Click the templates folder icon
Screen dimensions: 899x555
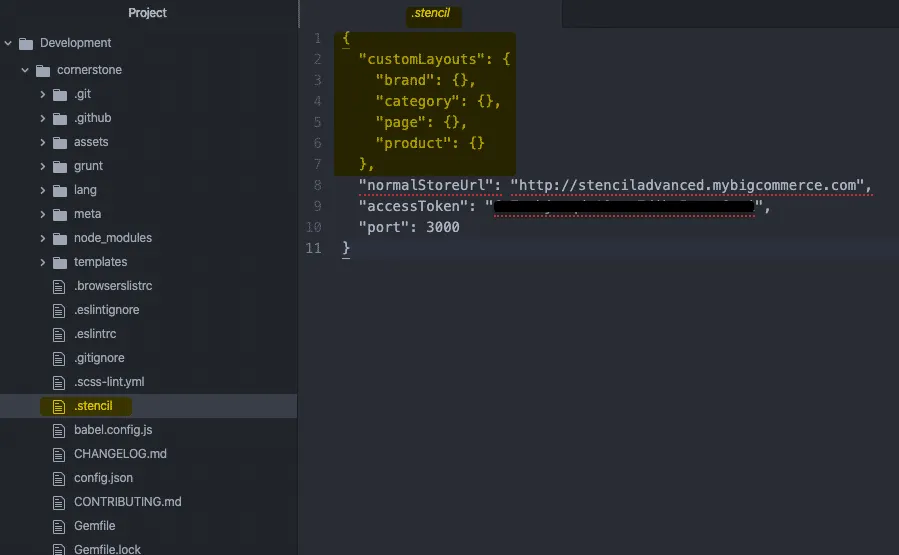tap(60, 263)
